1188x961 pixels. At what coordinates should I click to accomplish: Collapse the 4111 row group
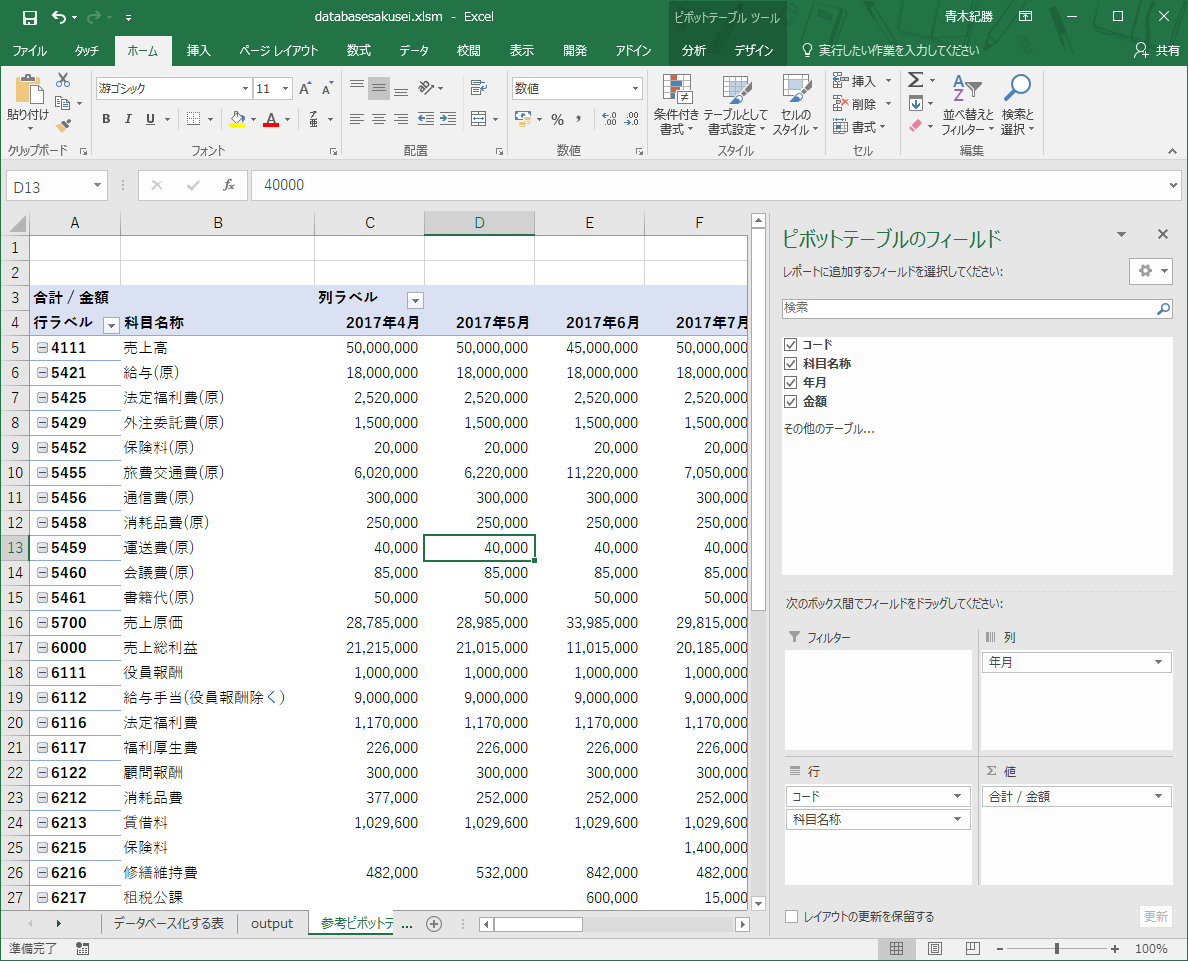click(x=43, y=348)
